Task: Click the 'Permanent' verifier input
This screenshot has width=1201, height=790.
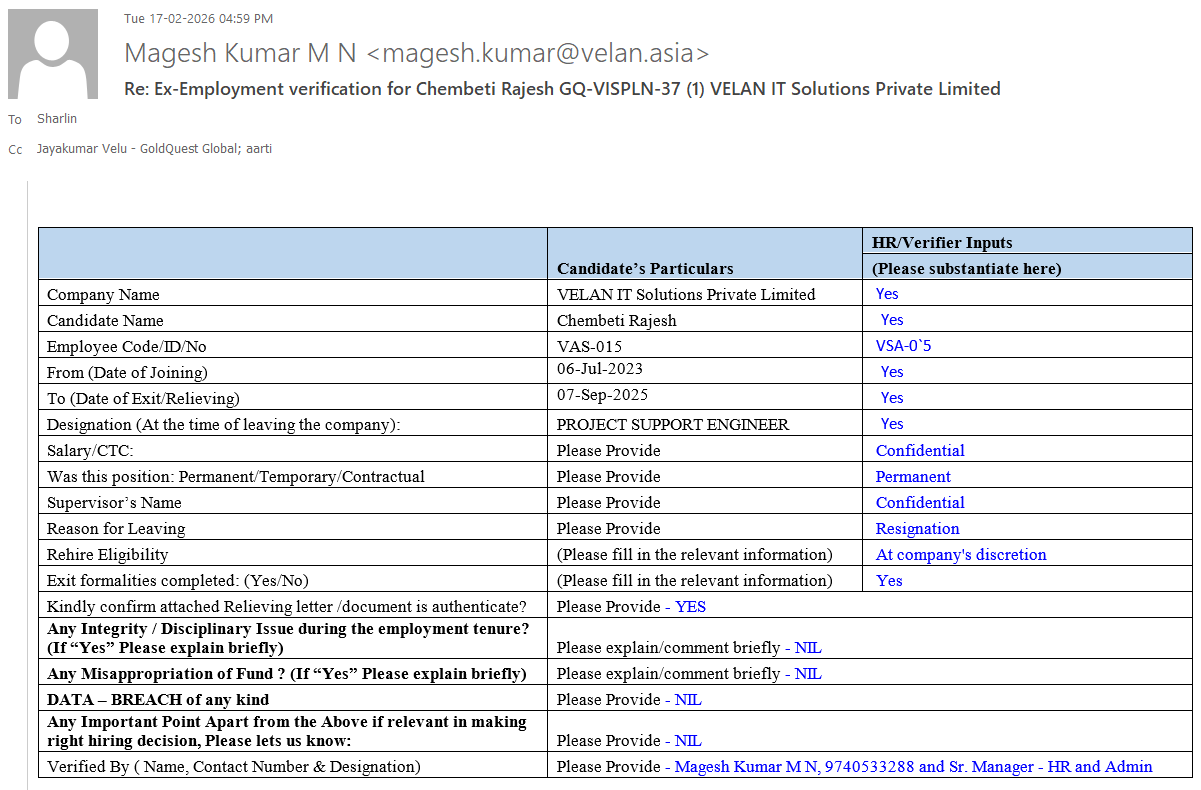Action: [x=913, y=476]
